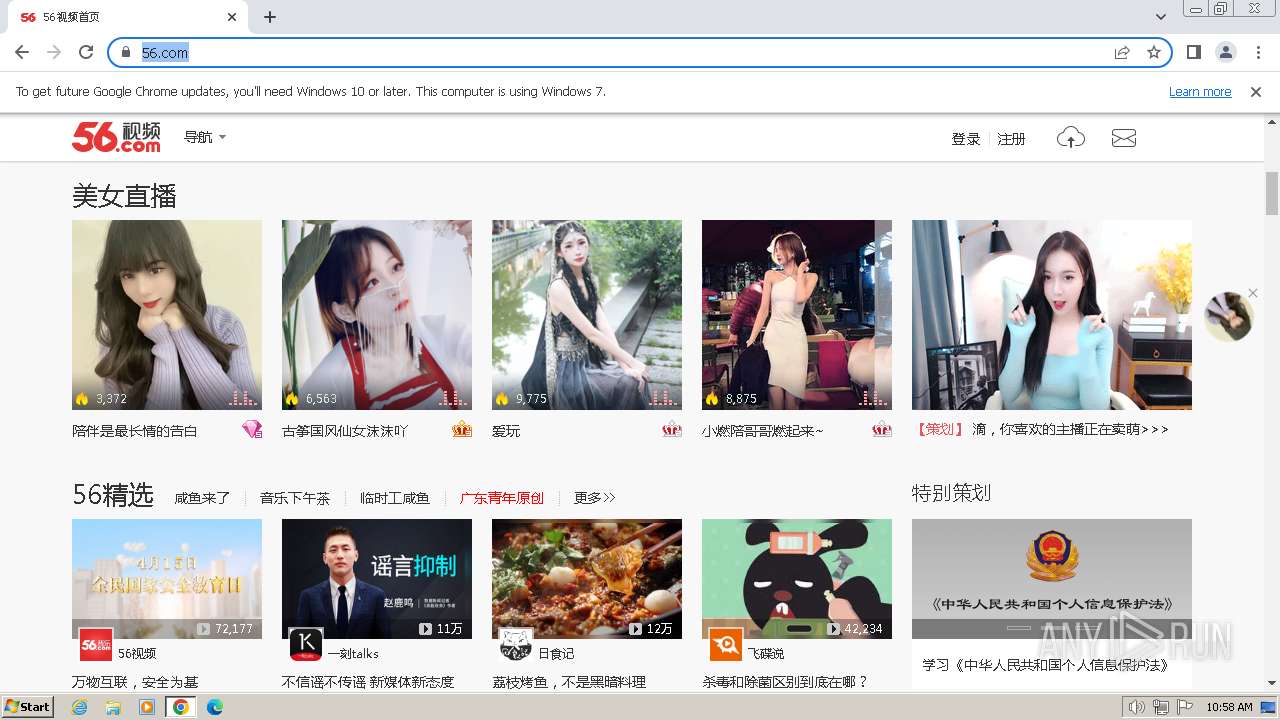Viewport: 1280px width, 720px height.
Task: Click title 小燃陪哥哥燃起来~
Action: (763, 431)
